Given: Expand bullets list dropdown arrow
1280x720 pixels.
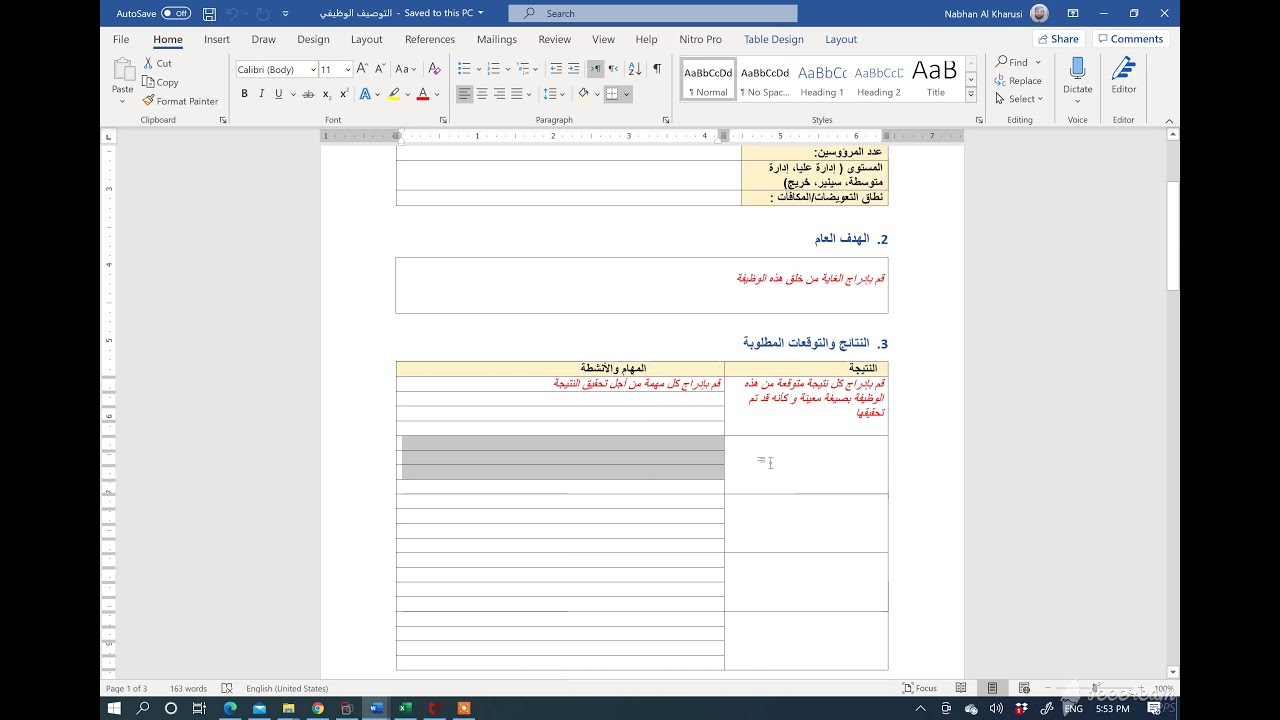Looking at the screenshot, I should [x=478, y=69].
